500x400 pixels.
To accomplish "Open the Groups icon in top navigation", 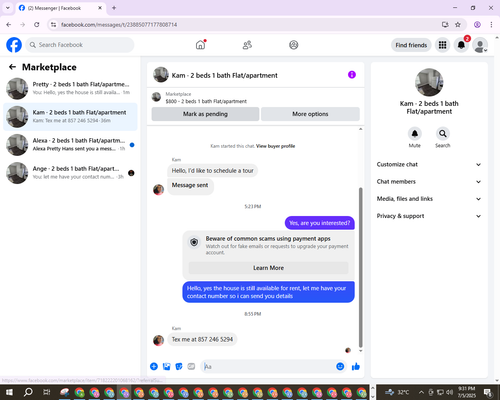I will pyautogui.click(x=294, y=45).
